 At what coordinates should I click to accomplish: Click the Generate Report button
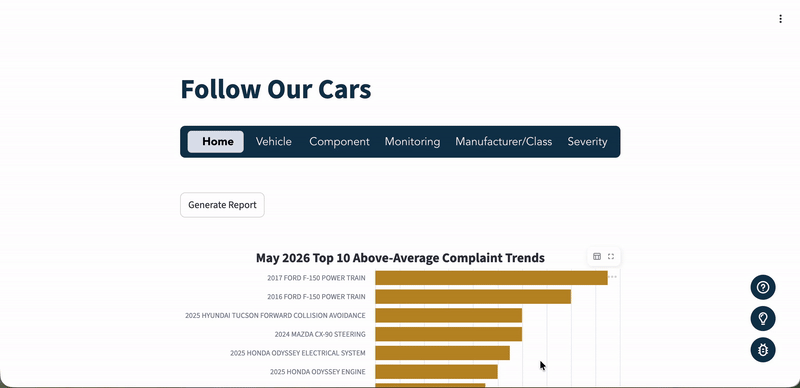click(222, 205)
